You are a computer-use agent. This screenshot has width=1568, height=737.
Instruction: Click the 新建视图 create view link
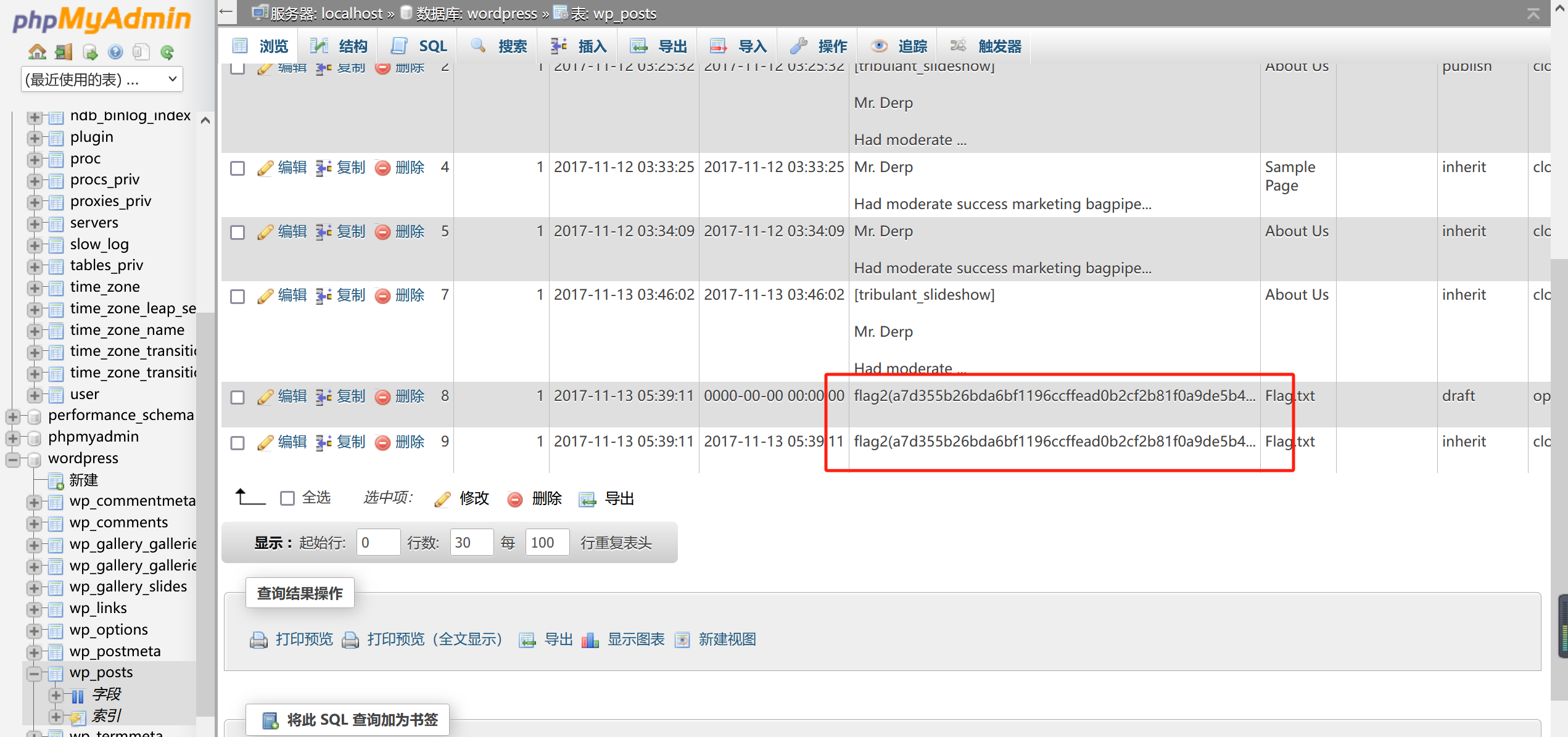click(x=727, y=640)
